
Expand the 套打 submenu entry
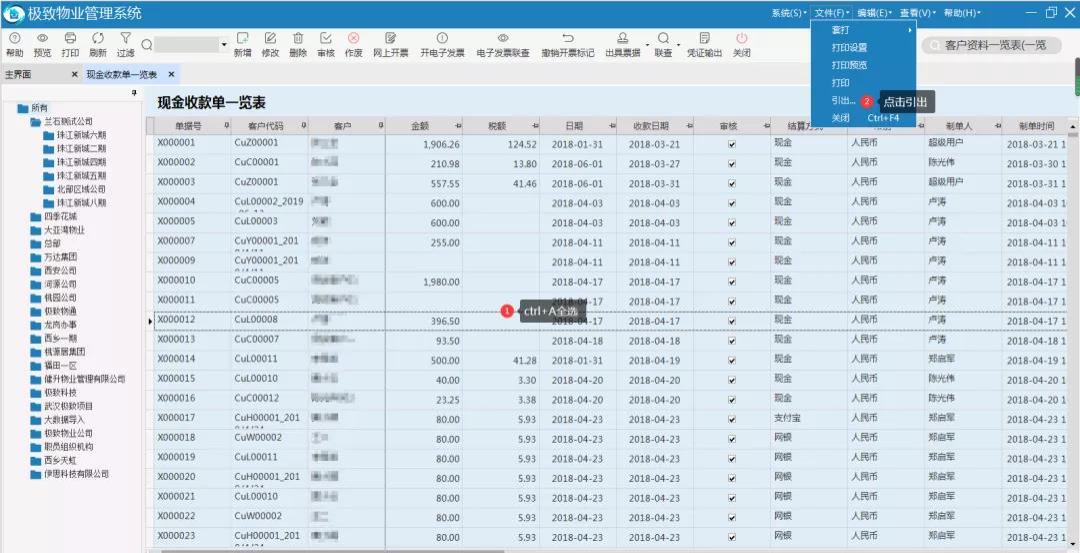point(864,30)
